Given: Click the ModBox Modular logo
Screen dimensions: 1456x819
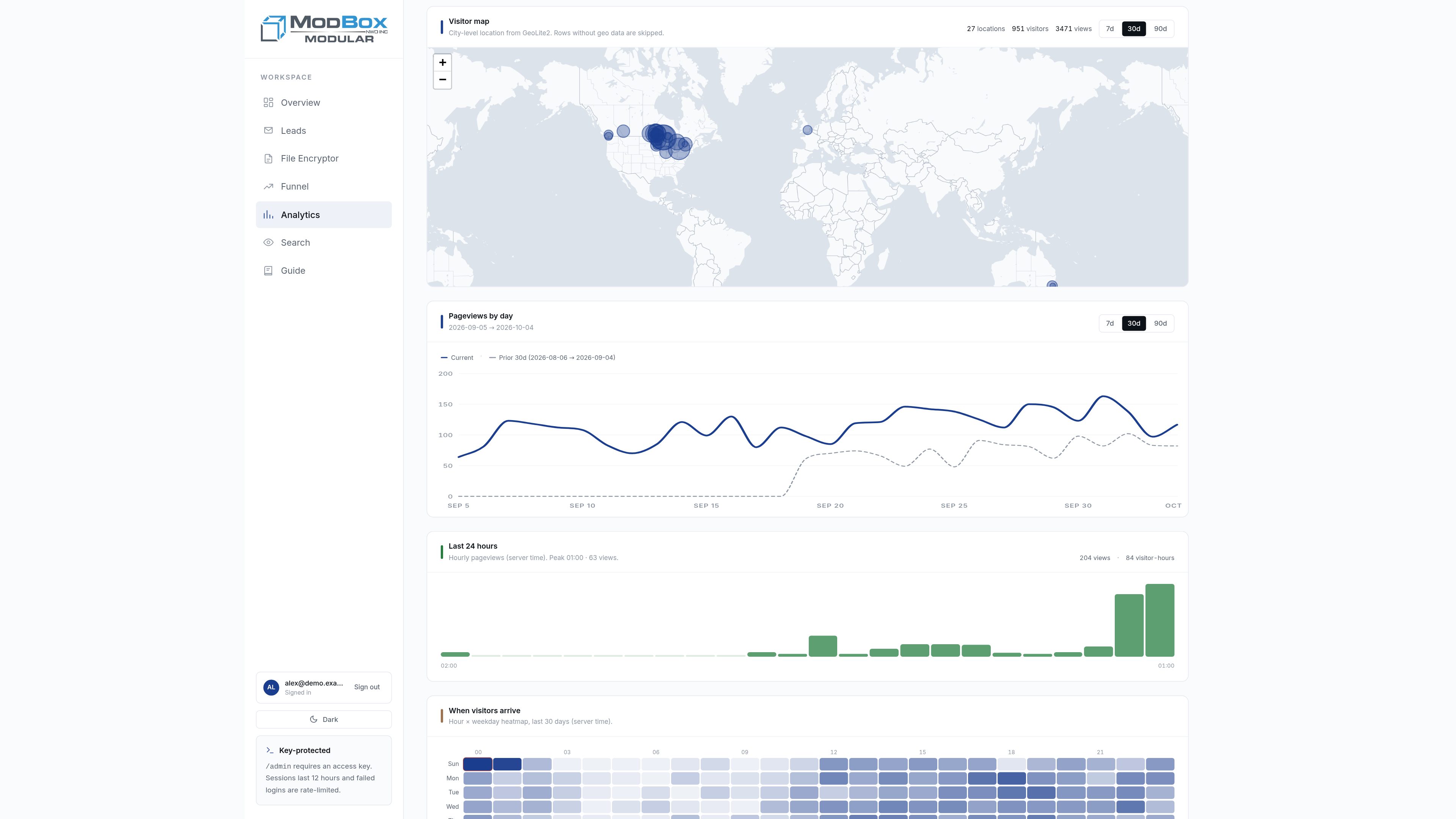Looking at the screenshot, I should coord(324,29).
